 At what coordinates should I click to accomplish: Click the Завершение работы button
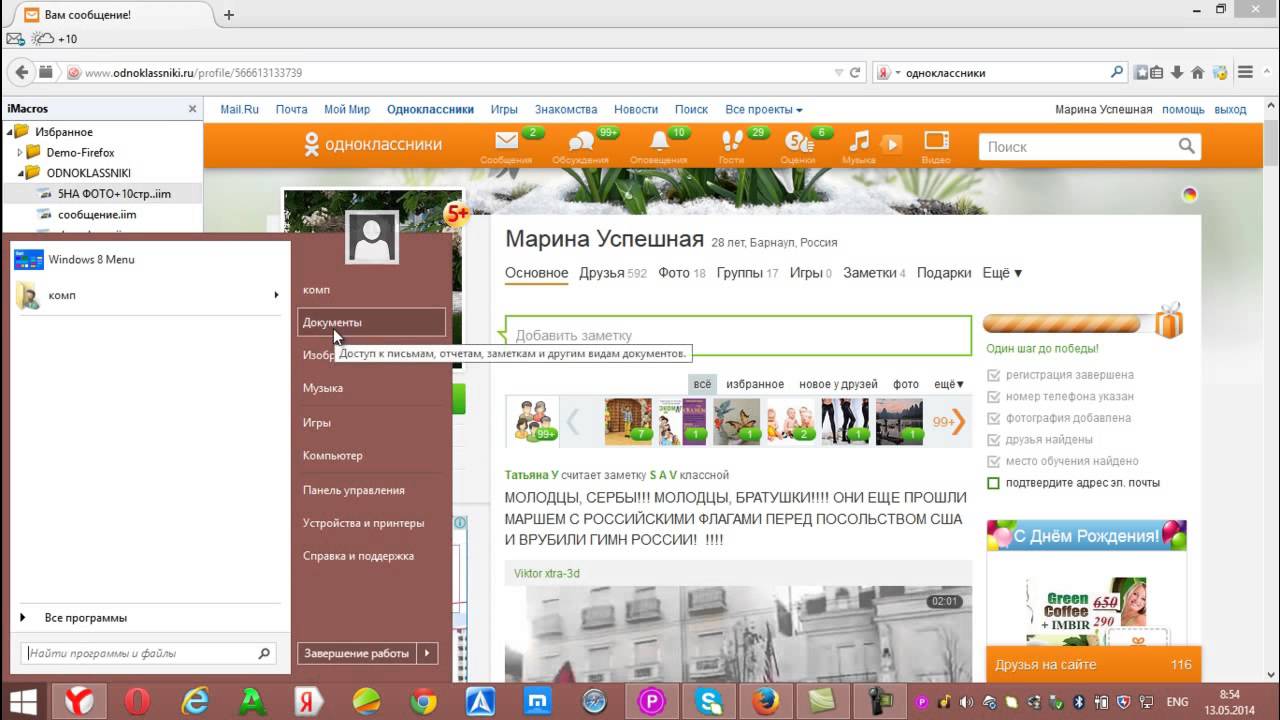tap(357, 653)
